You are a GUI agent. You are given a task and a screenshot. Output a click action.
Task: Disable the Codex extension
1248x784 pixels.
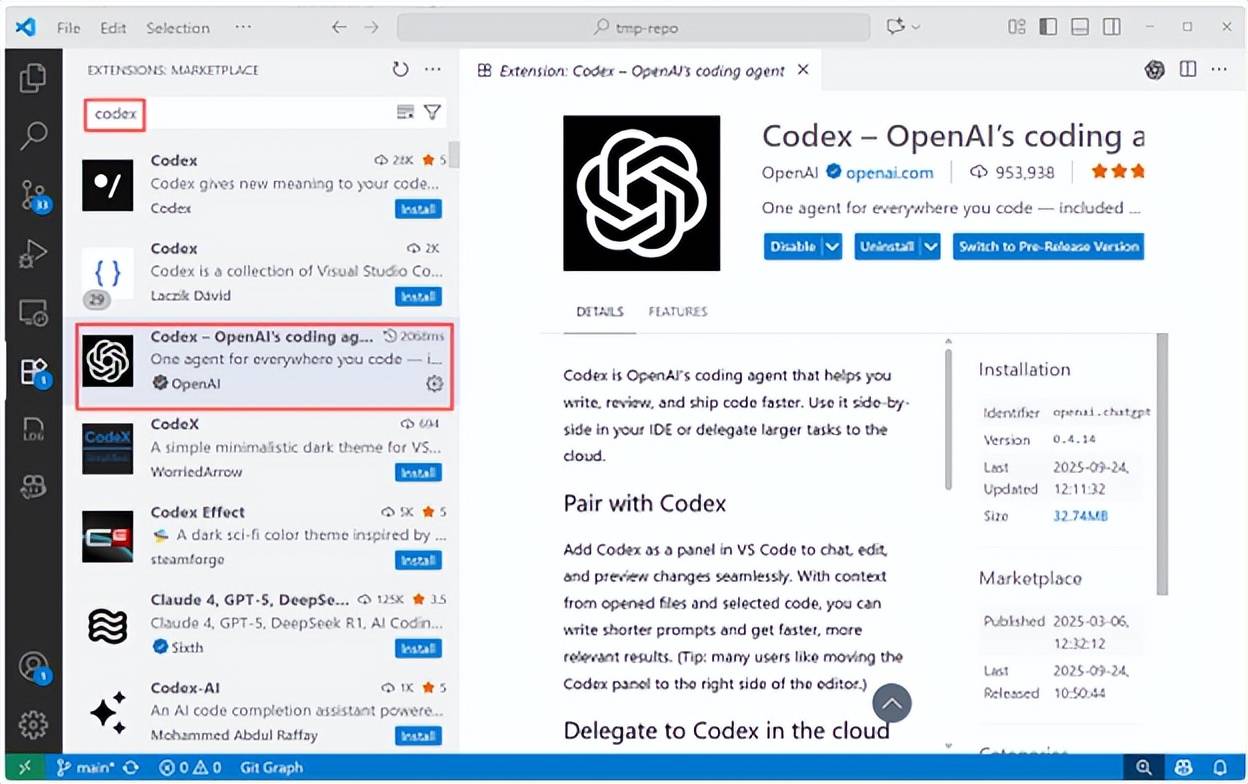coord(793,246)
